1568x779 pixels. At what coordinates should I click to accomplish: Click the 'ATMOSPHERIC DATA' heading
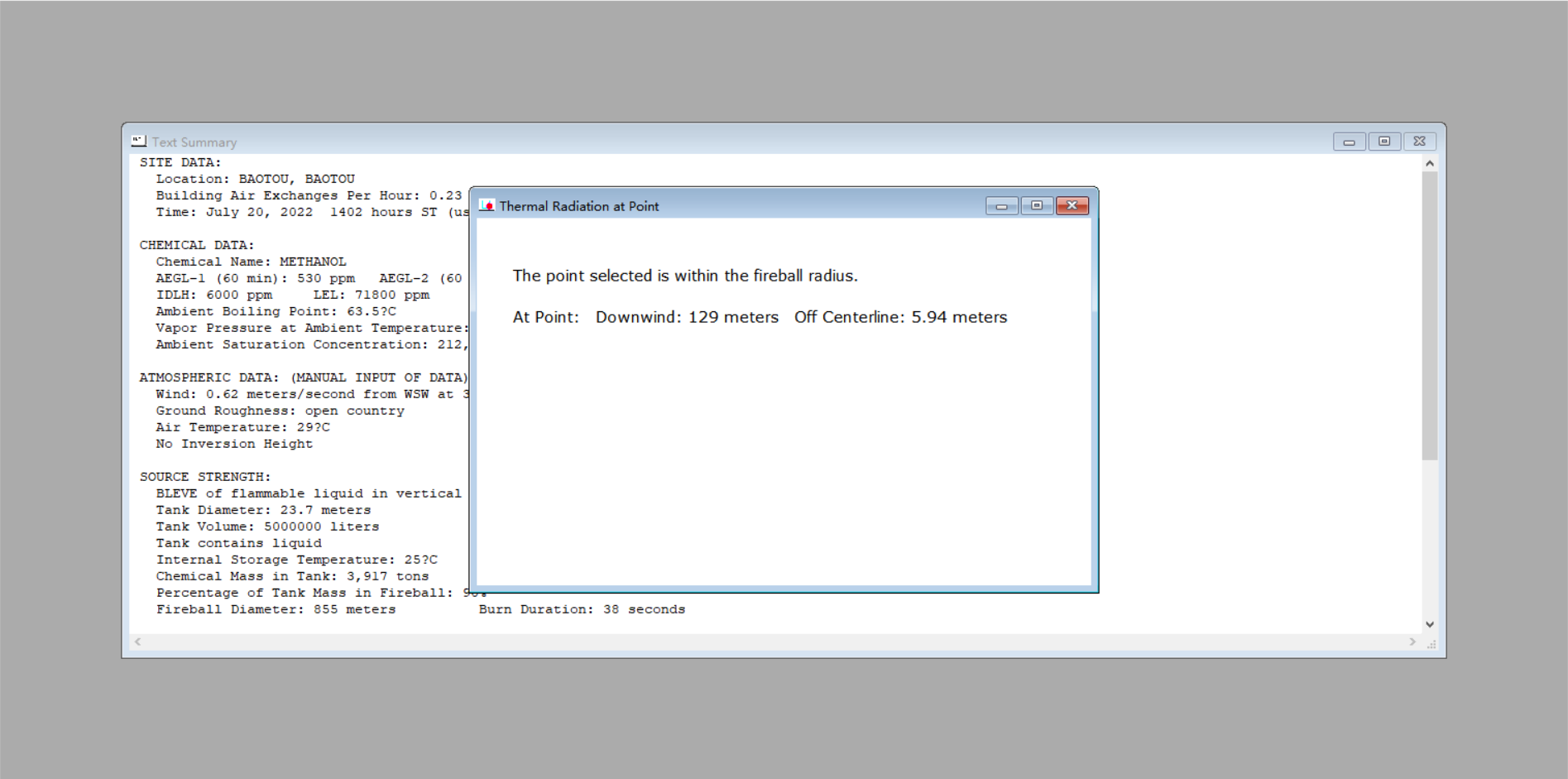pyautogui.click(x=304, y=377)
